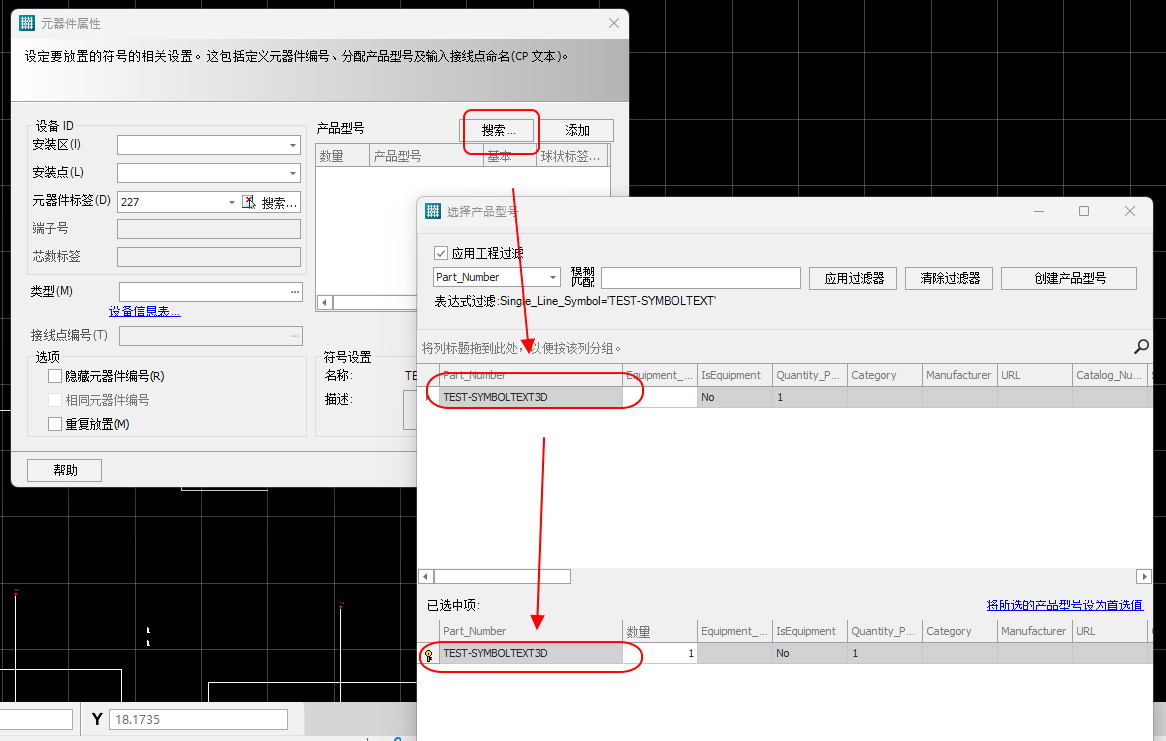This screenshot has width=1166, height=741.
Task: Click Catalog_Nu... column header
Action: point(1109,375)
